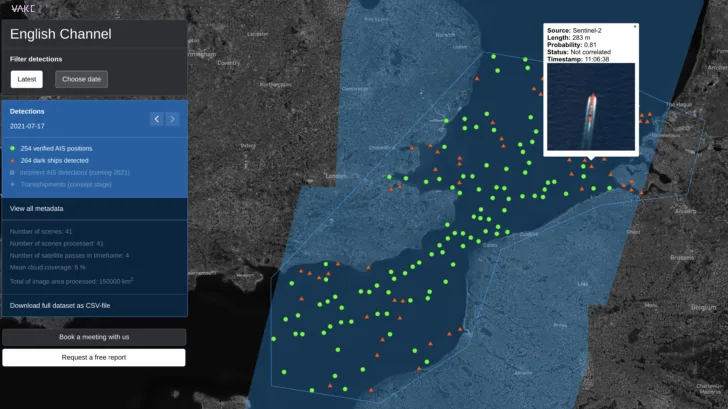
Task: Click the green verified AIS positions dot
Action: click(x=13, y=149)
